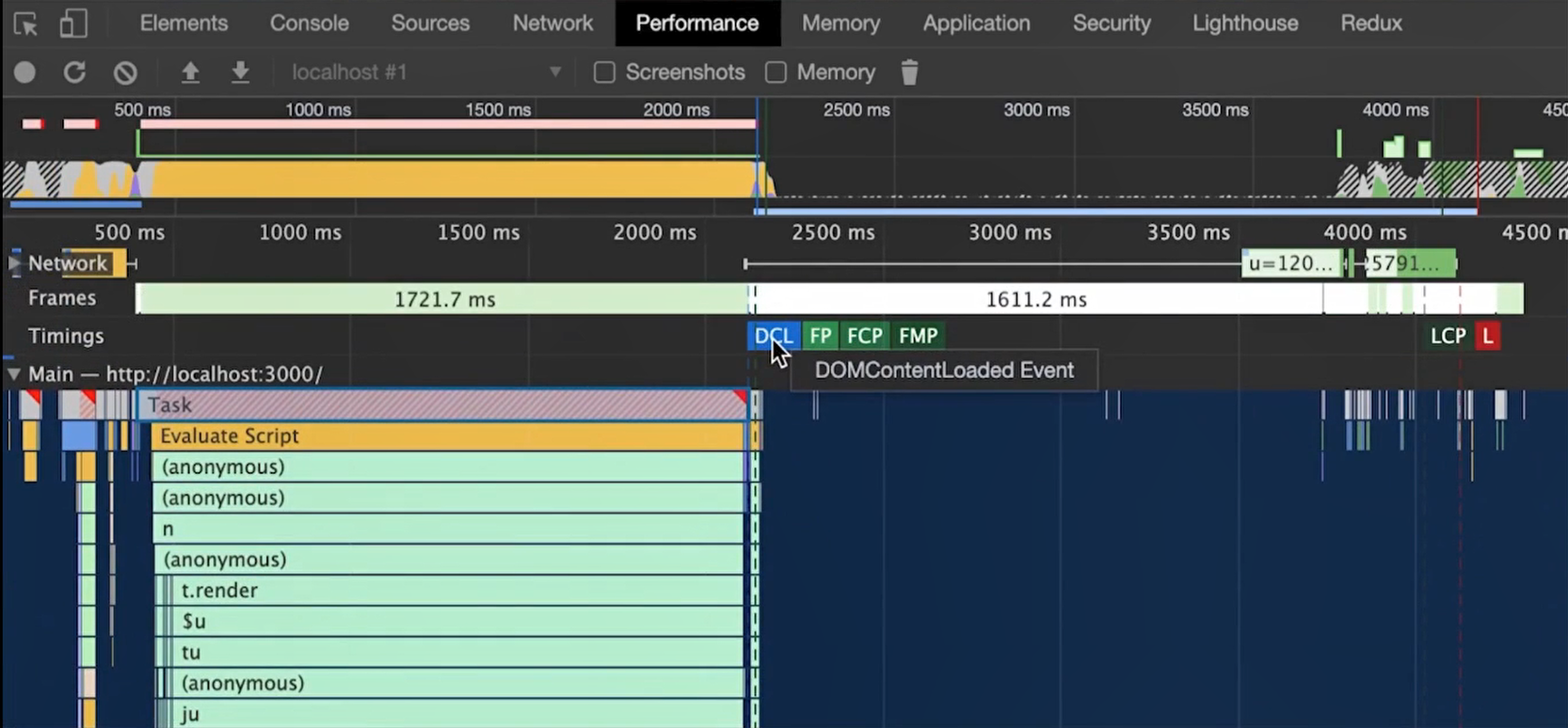Viewport: 1568px width, 728px height.
Task: Enable the Memory checkbox
Action: (x=776, y=72)
